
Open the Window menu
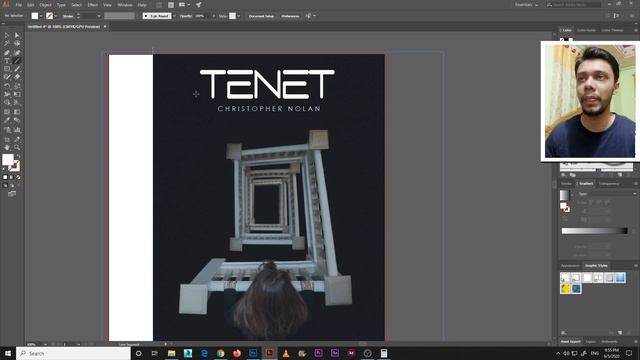124,5
